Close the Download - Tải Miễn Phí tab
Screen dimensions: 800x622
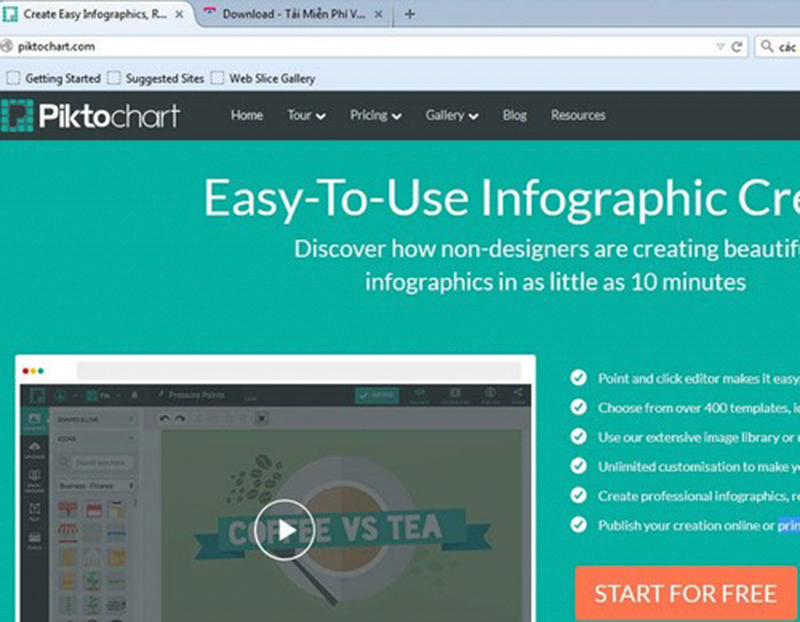click(378, 14)
